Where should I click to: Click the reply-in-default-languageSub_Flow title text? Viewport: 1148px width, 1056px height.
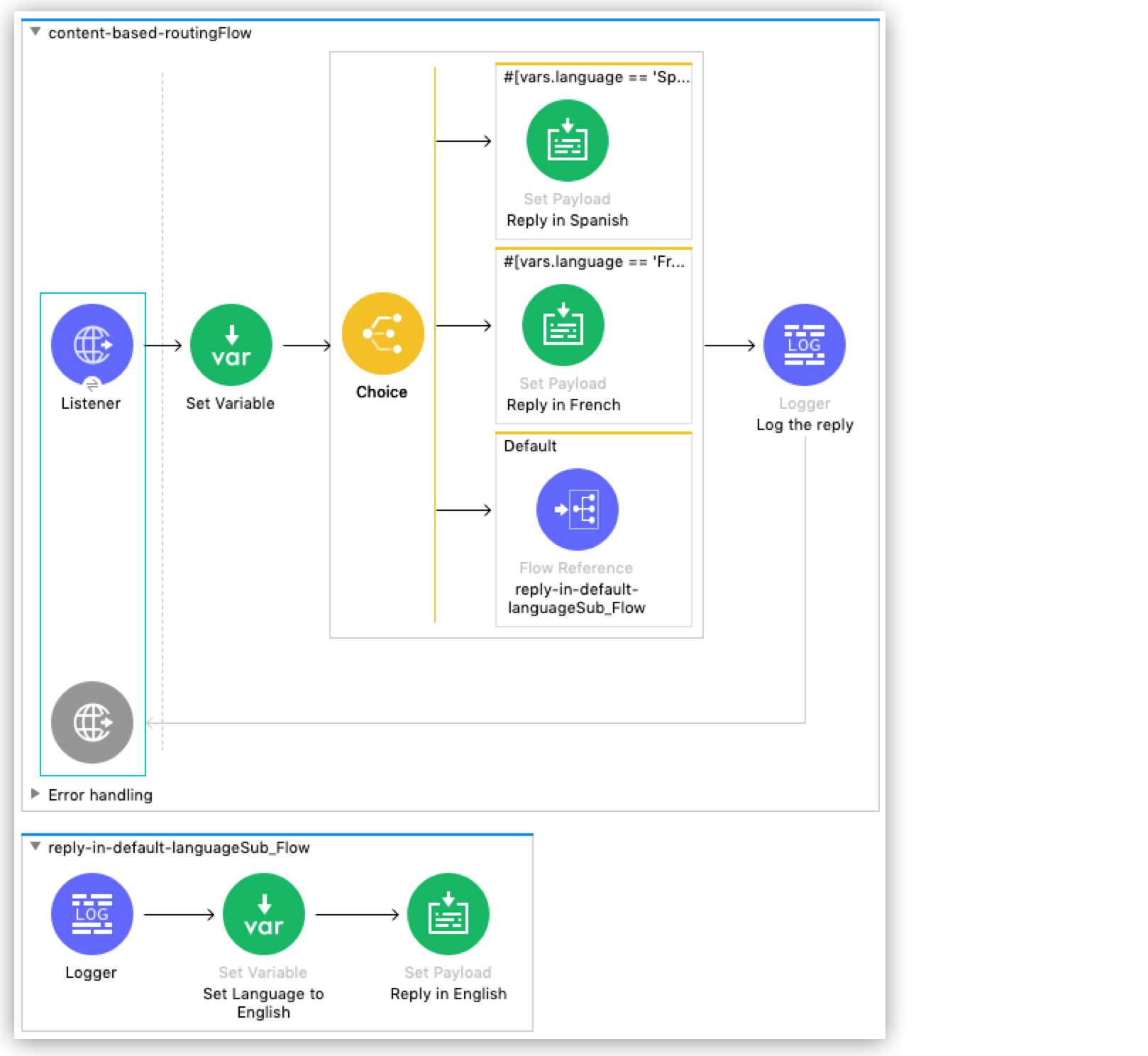coord(179,847)
